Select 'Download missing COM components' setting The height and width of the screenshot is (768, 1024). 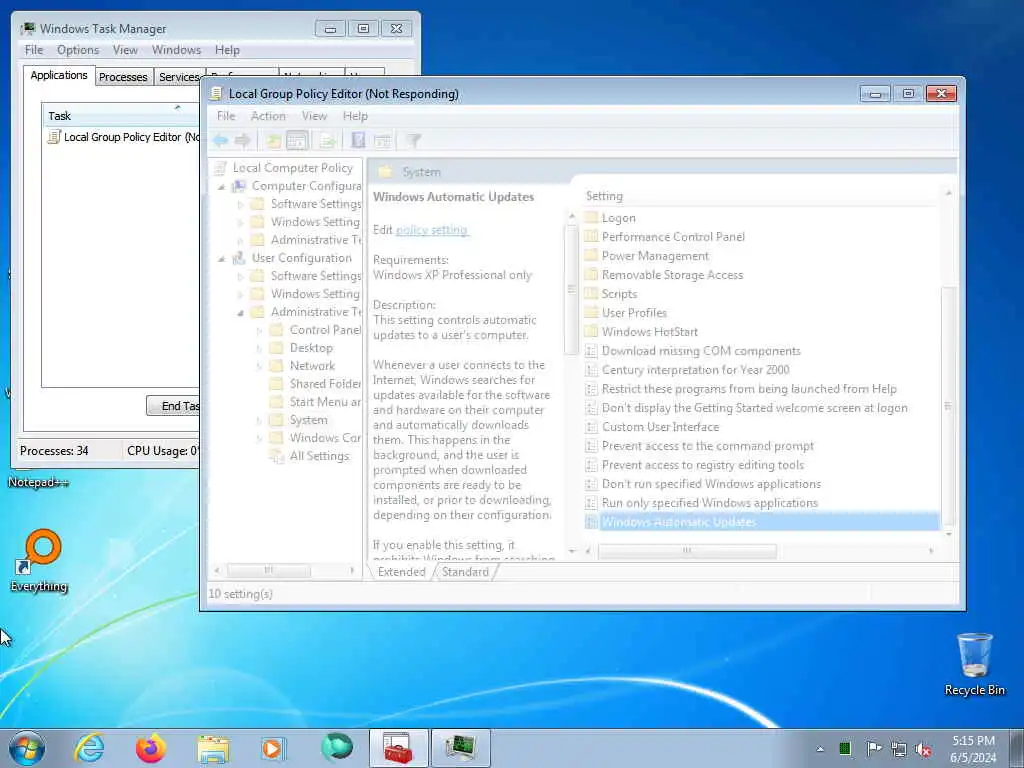(x=701, y=351)
